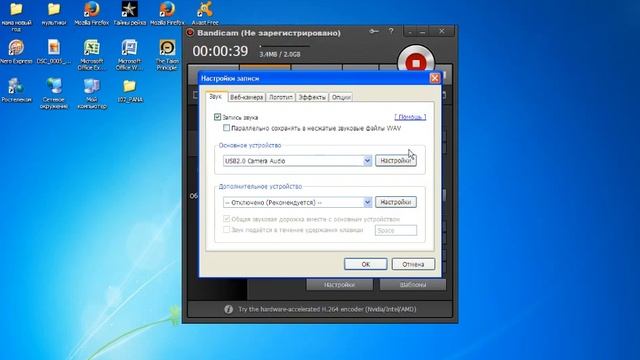This screenshot has width=640, height=360.
Task: Select the Microsoft Office Excel shortcut
Action: (x=92, y=55)
